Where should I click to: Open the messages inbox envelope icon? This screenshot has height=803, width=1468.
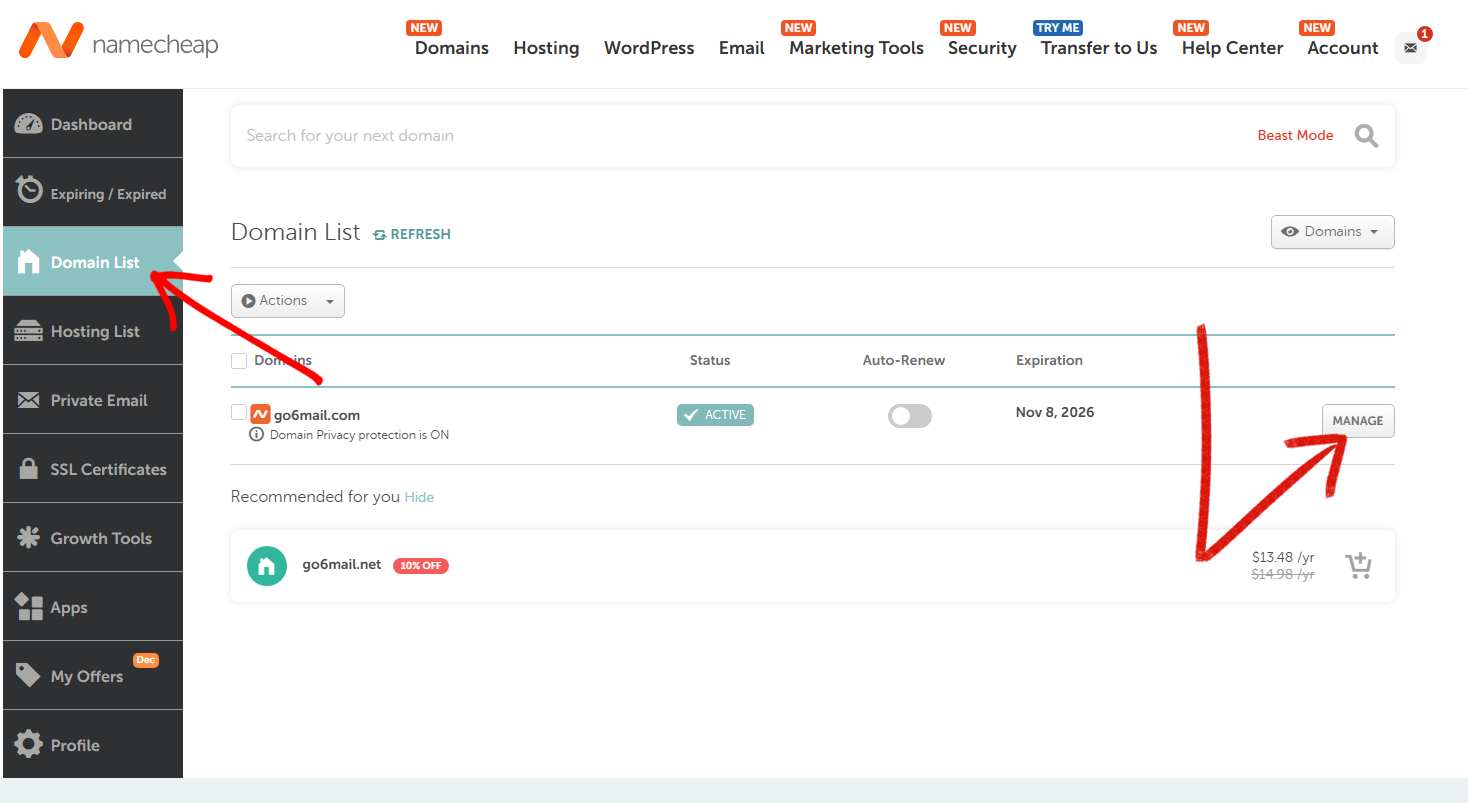coord(1410,47)
